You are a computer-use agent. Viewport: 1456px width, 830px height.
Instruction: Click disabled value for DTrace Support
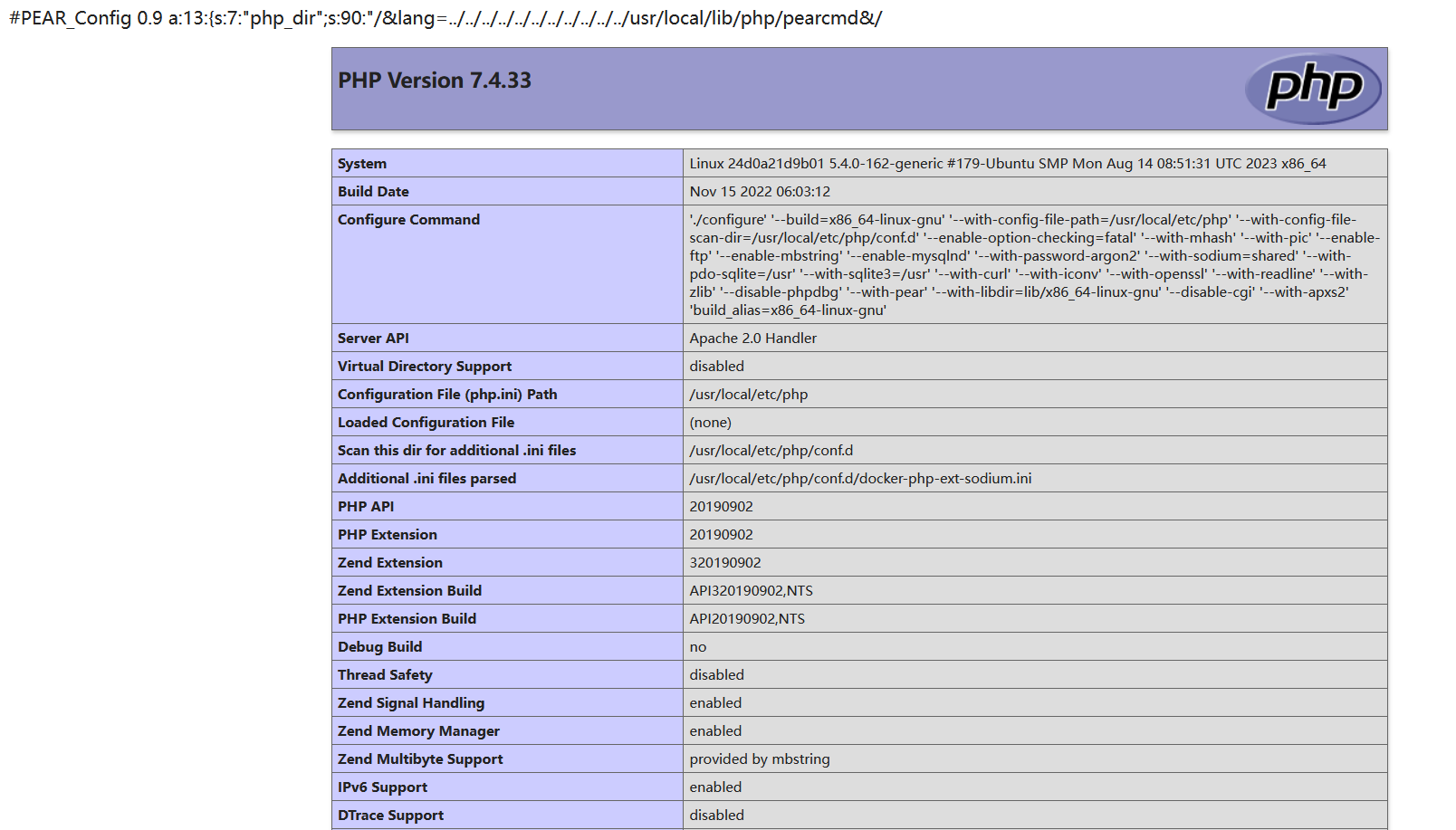[716, 816]
